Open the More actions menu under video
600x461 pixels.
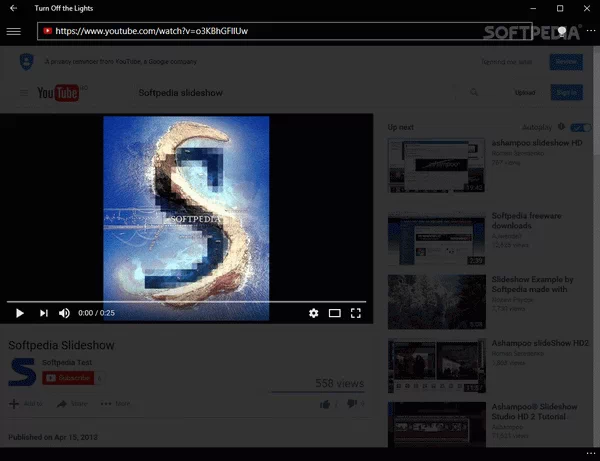click(x=115, y=404)
